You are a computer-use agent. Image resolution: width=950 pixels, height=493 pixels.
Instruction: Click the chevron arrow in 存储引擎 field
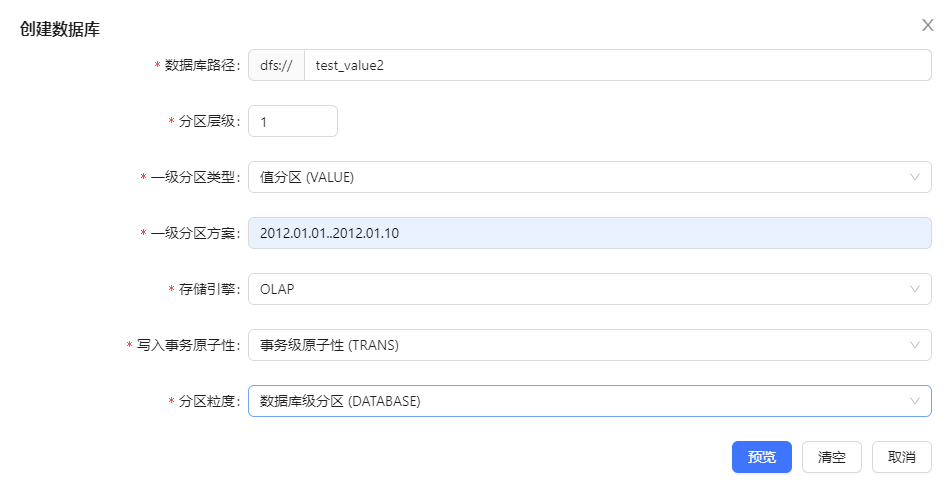click(914, 289)
